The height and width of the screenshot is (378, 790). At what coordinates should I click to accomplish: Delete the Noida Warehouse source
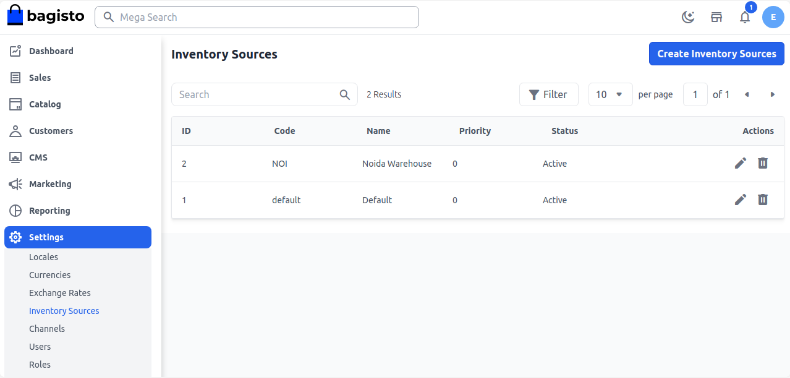pos(763,163)
